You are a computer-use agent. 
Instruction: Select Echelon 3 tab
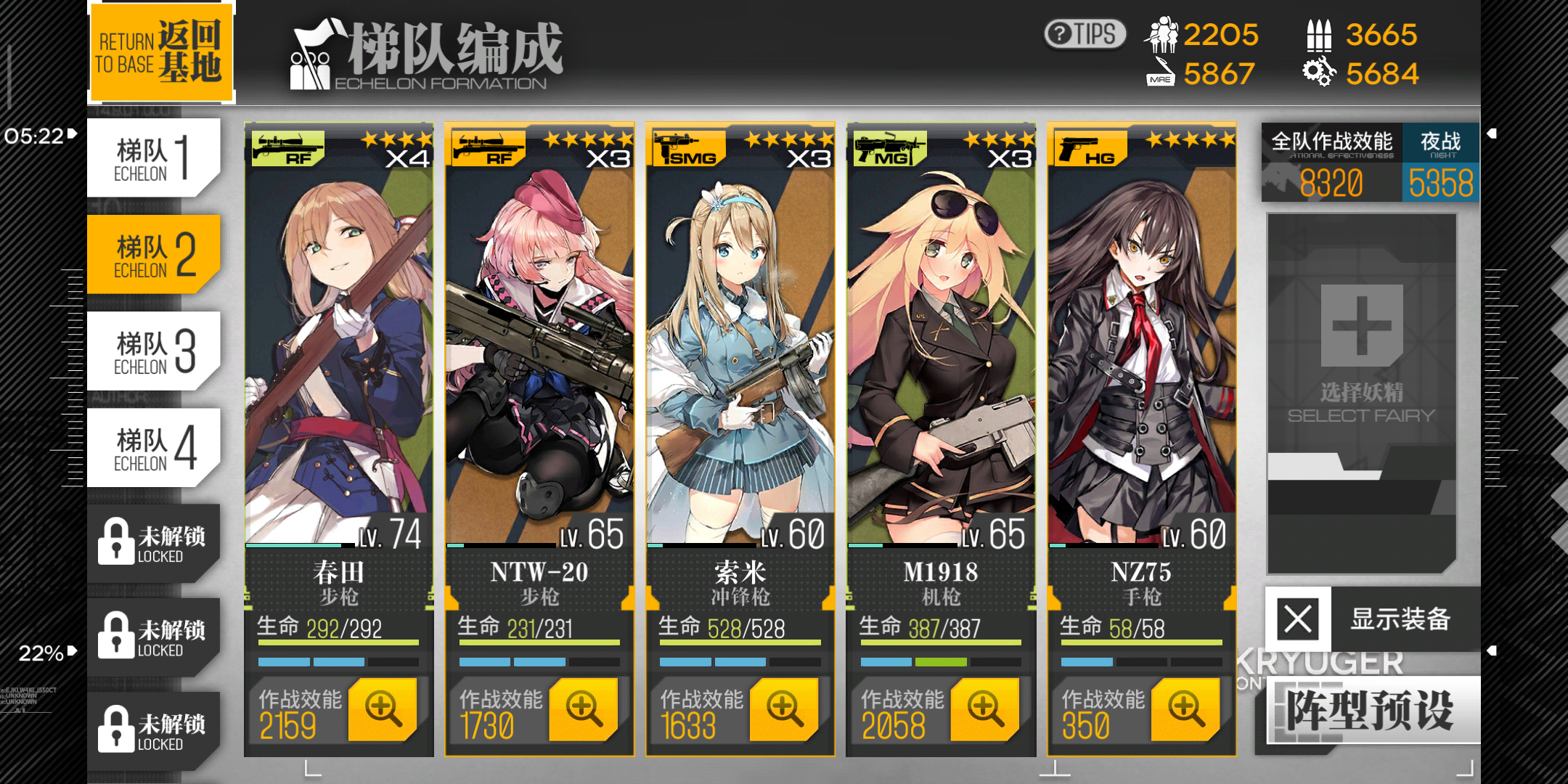pyautogui.click(x=154, y=351)
